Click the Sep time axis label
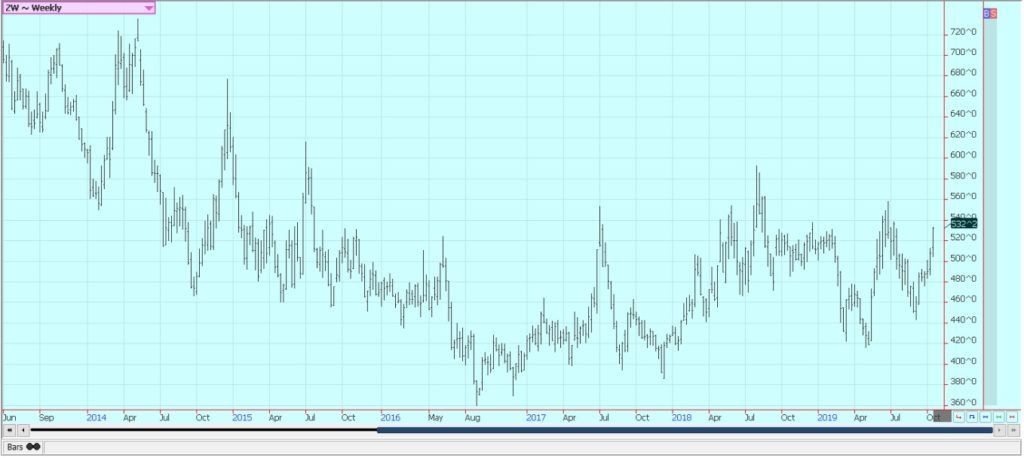Viewport: 1024px width, 458px height. [46, 417]
